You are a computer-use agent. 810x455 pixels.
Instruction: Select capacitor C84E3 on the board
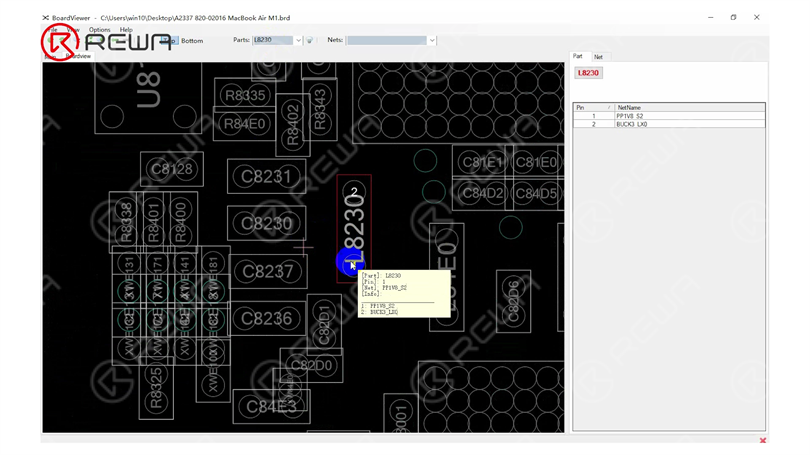271,406
